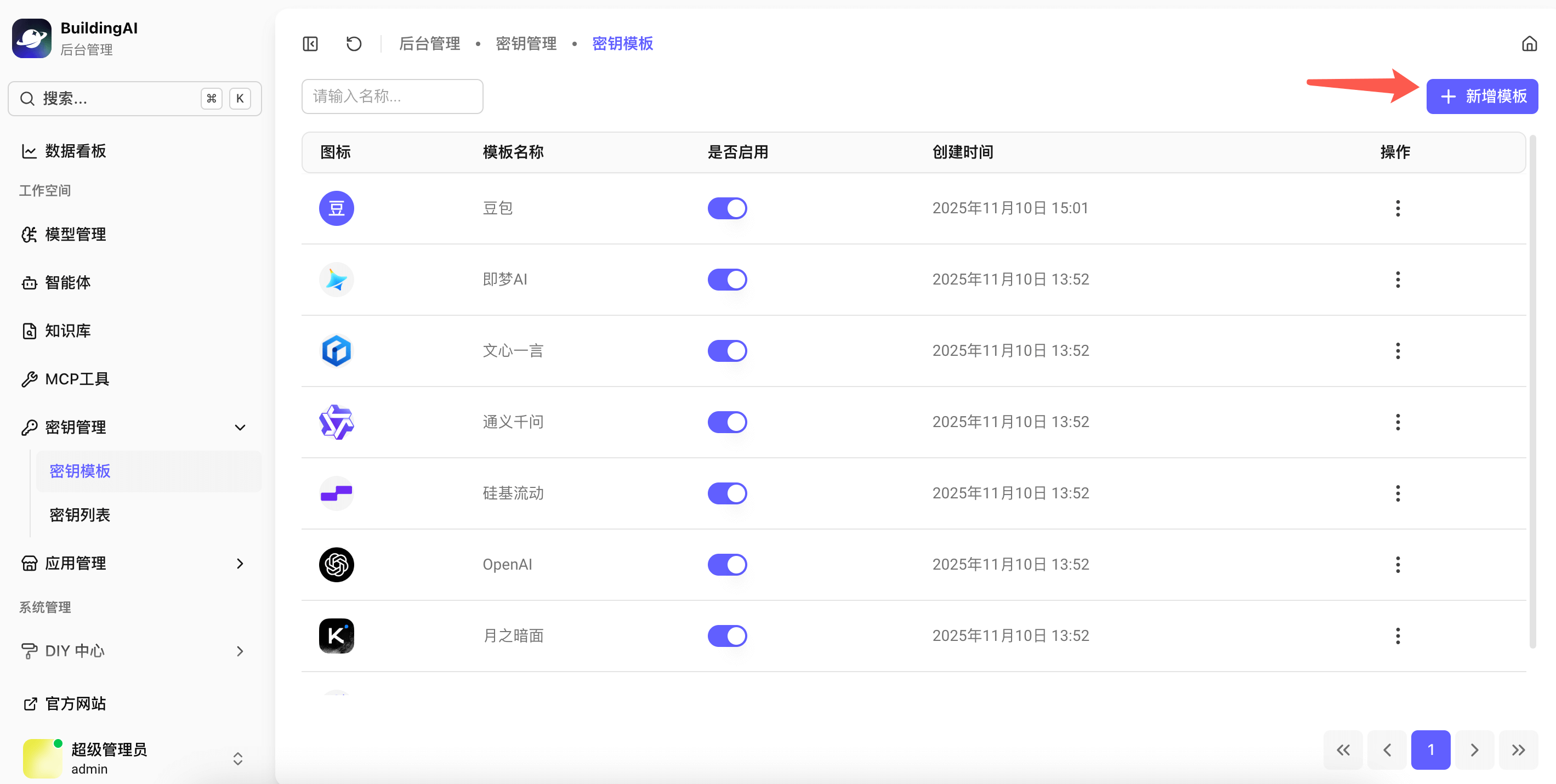
Task: Click the BuildingAI planet logo
Action: coord(31,38)
